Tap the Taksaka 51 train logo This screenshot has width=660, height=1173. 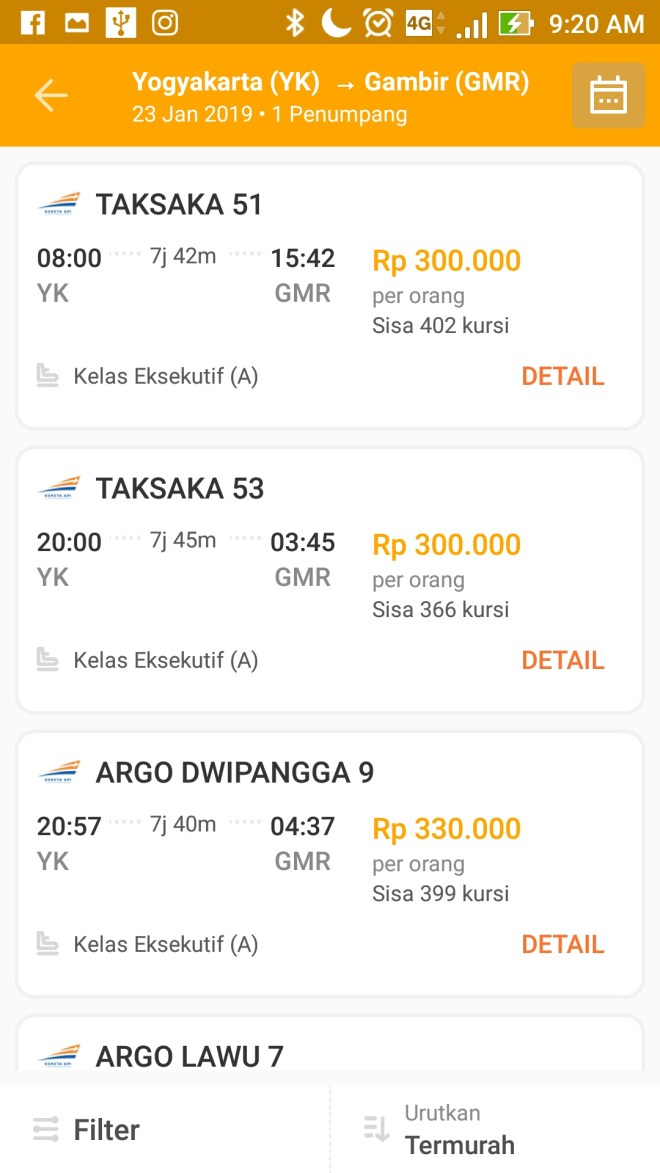(x=59, y=205)
